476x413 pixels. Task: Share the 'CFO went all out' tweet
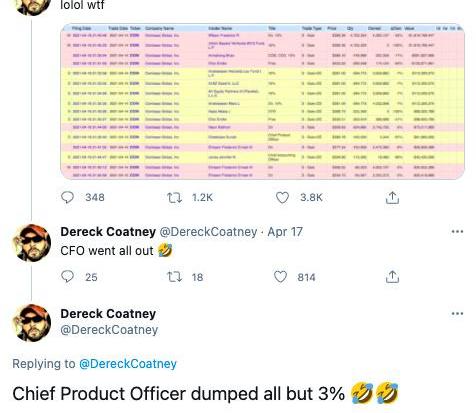(x=392, y=277)
